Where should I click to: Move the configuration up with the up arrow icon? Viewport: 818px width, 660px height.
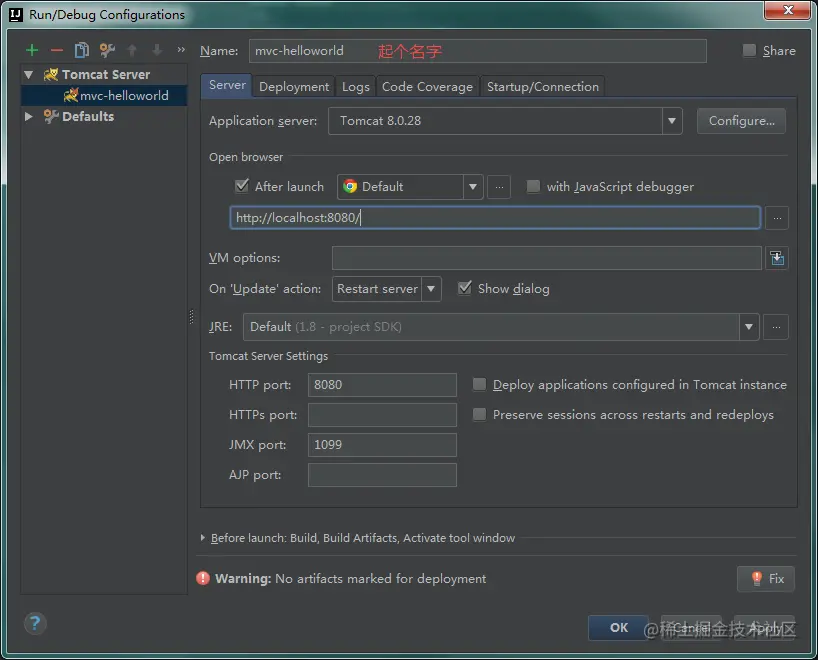click(x=132, y=50)
